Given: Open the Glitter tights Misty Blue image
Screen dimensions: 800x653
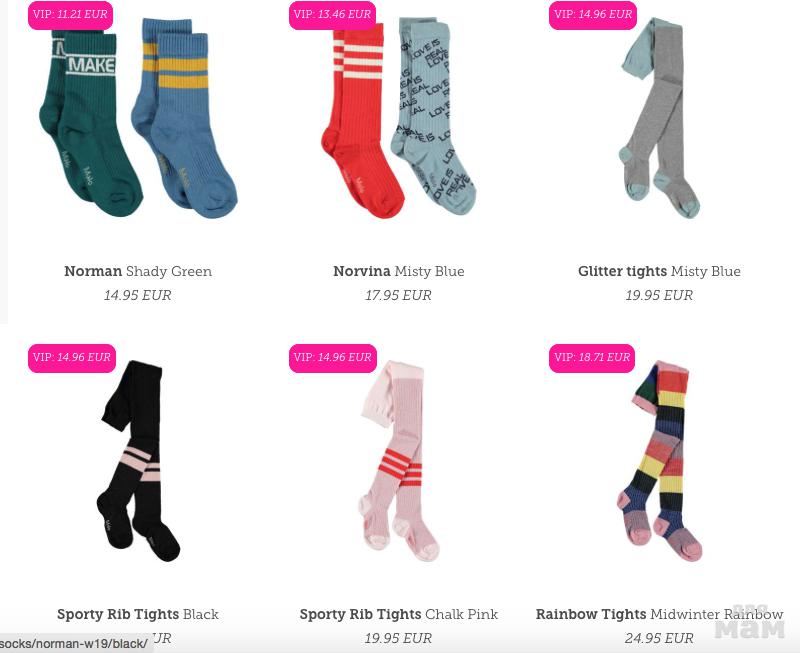Looking at the screenshot, I should pyautogui.click(x=660, y=118).
